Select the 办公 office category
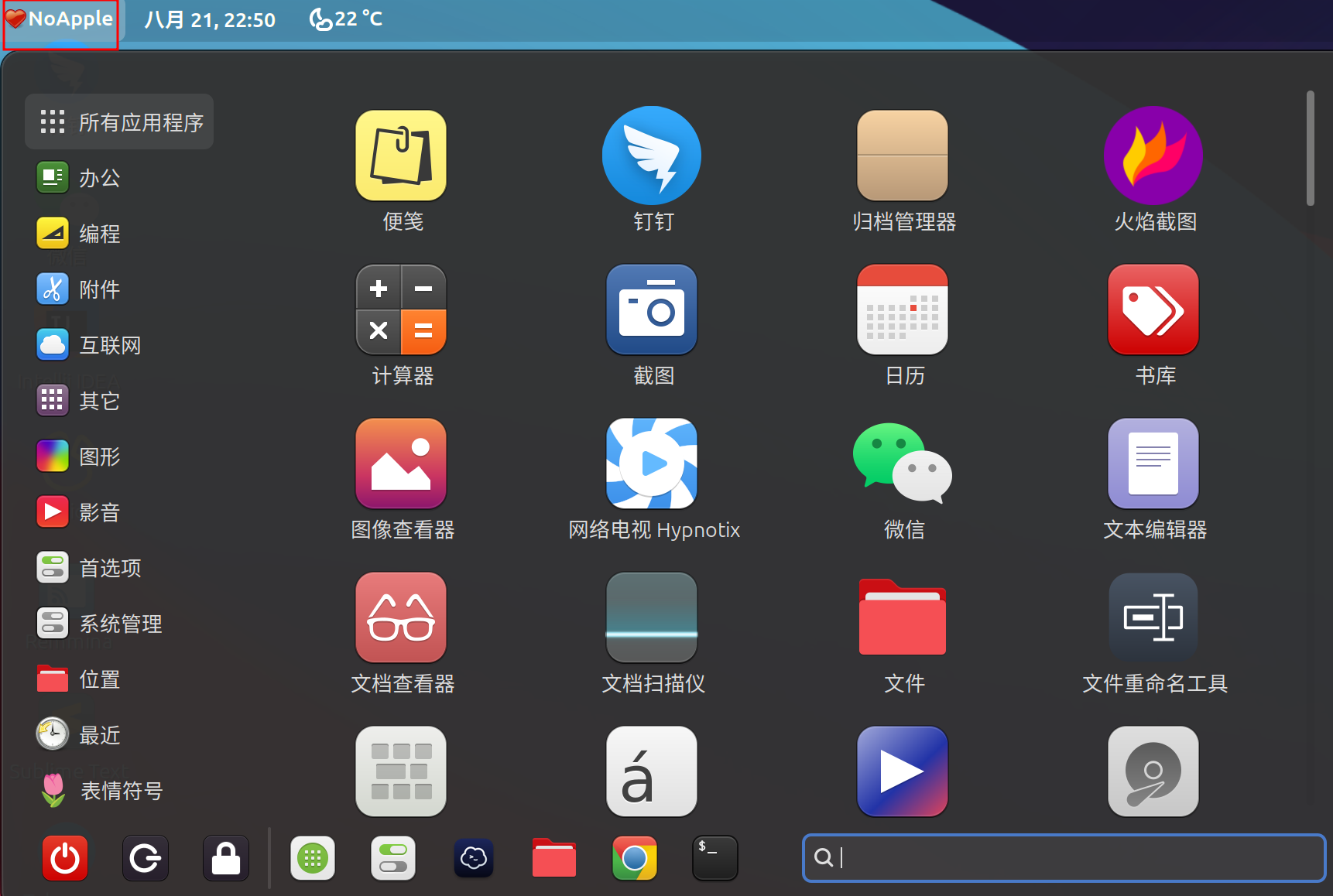This screenshot has height=896, width=1333. click(119, 178)
